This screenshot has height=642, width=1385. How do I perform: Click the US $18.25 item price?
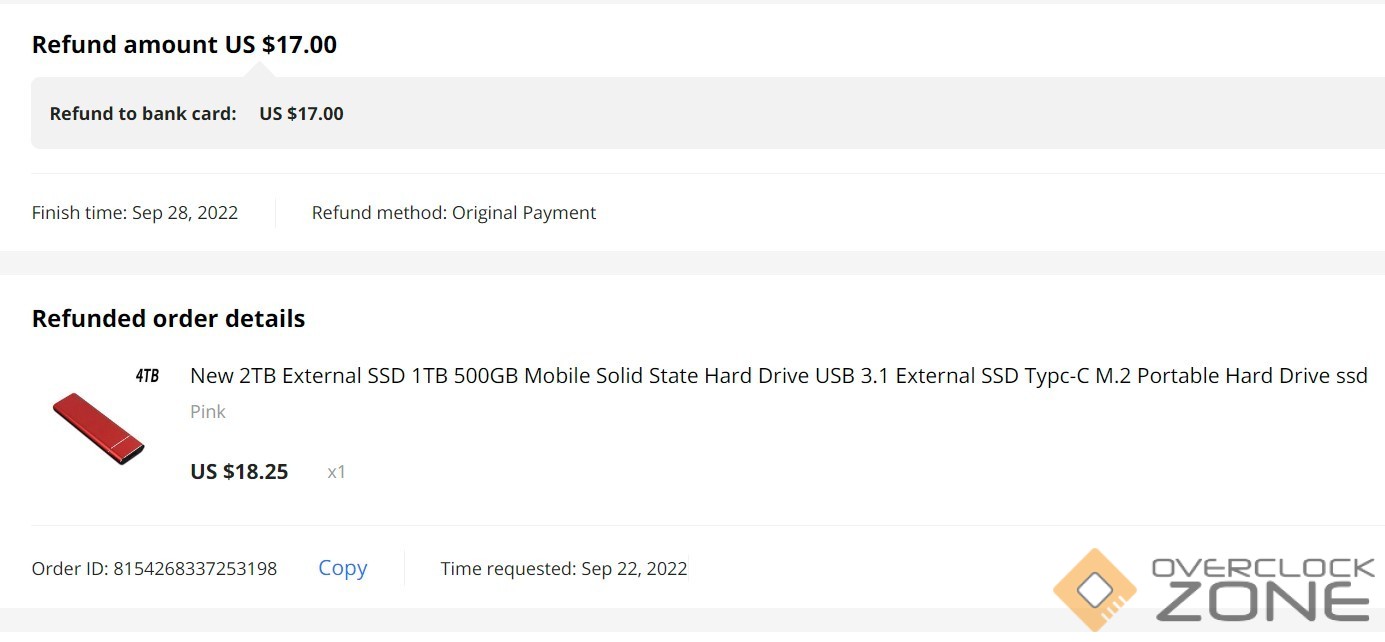[239, 472]
